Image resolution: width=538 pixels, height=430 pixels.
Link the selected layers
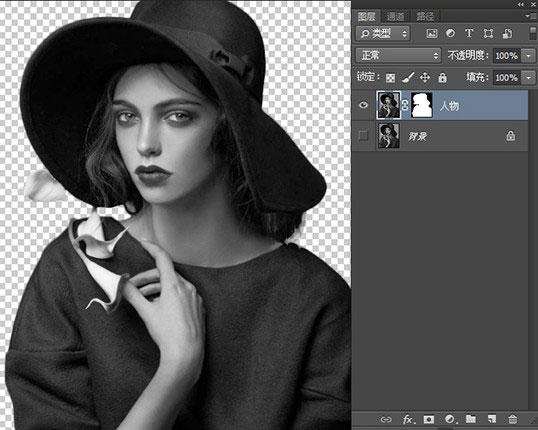[386, 419]
